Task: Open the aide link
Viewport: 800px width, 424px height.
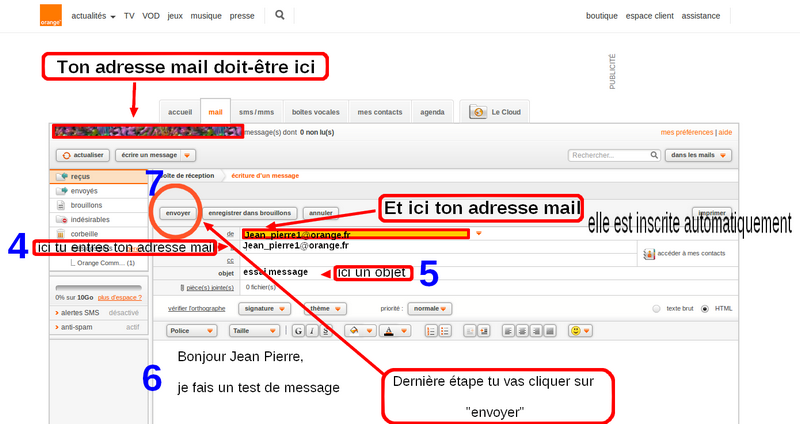Action: (x=725, y=132)
